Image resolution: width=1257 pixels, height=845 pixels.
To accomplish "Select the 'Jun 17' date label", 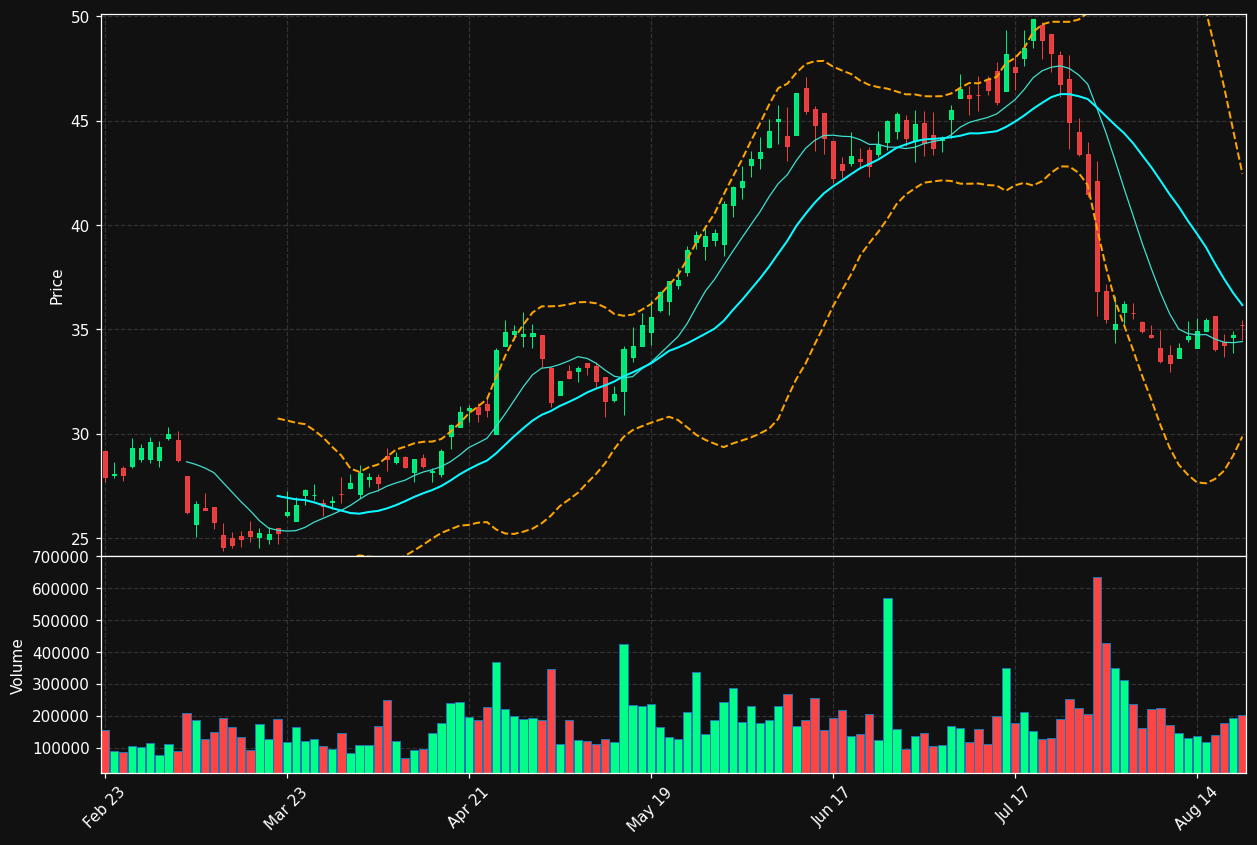I will click(x=833, y=808).
